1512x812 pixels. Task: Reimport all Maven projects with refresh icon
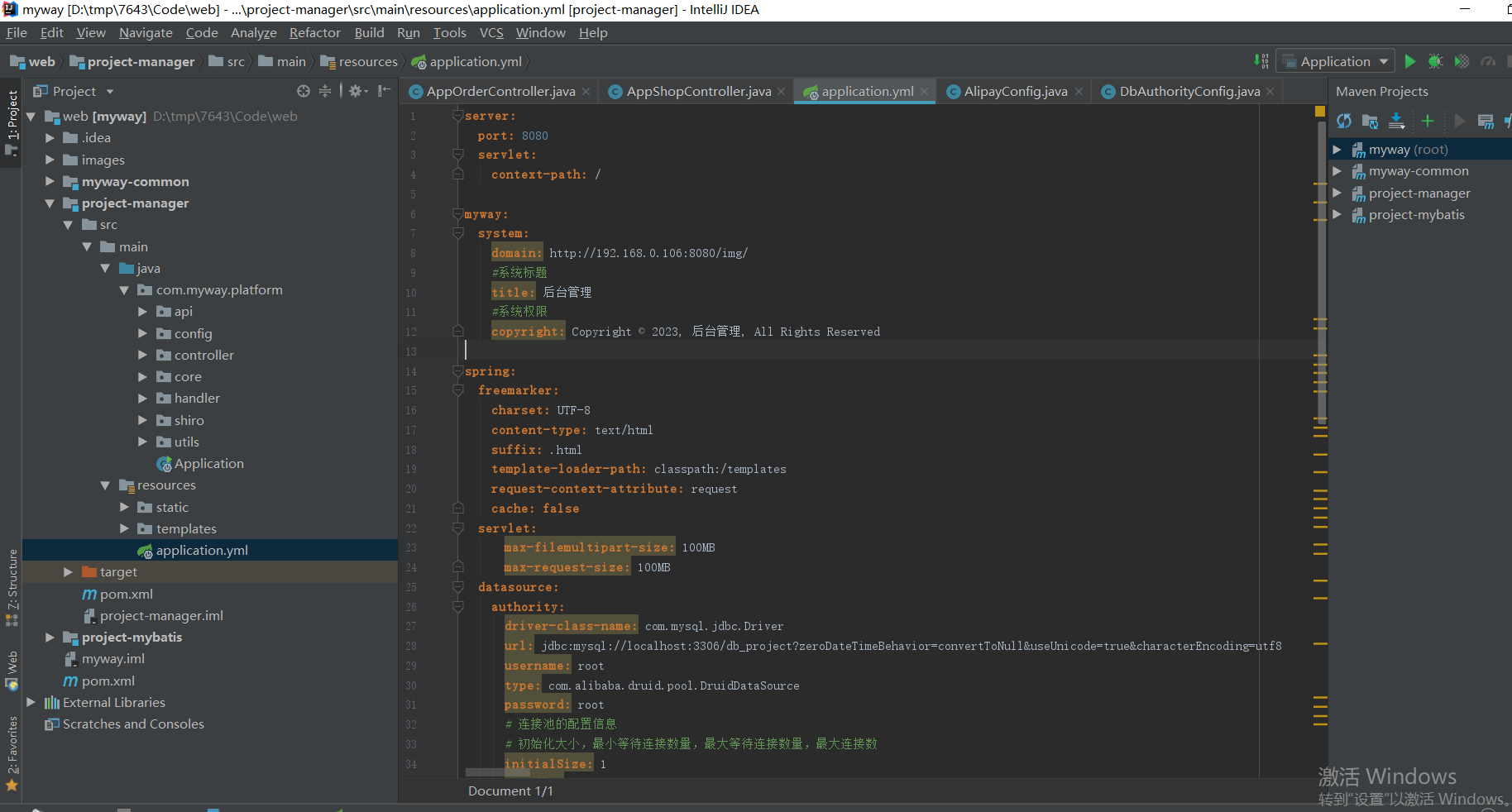pos(1344,121)
